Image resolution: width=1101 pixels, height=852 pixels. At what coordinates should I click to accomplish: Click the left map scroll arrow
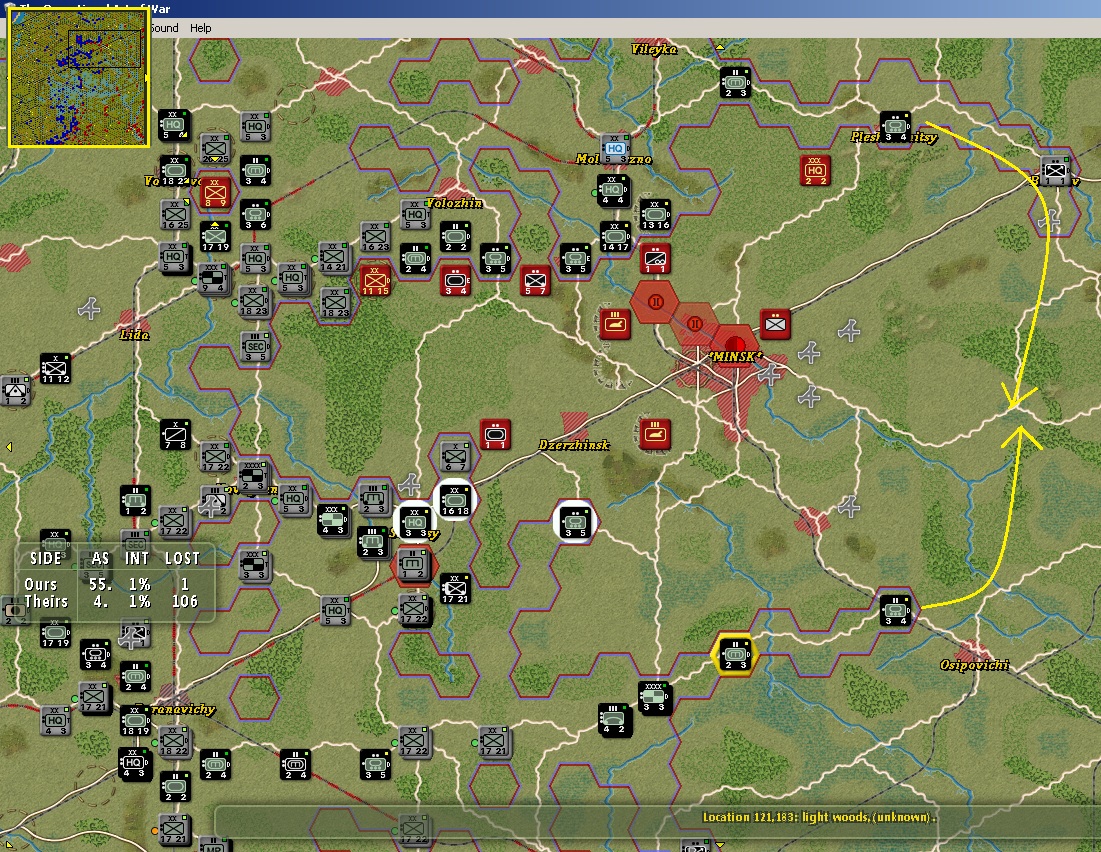point(8,447)
